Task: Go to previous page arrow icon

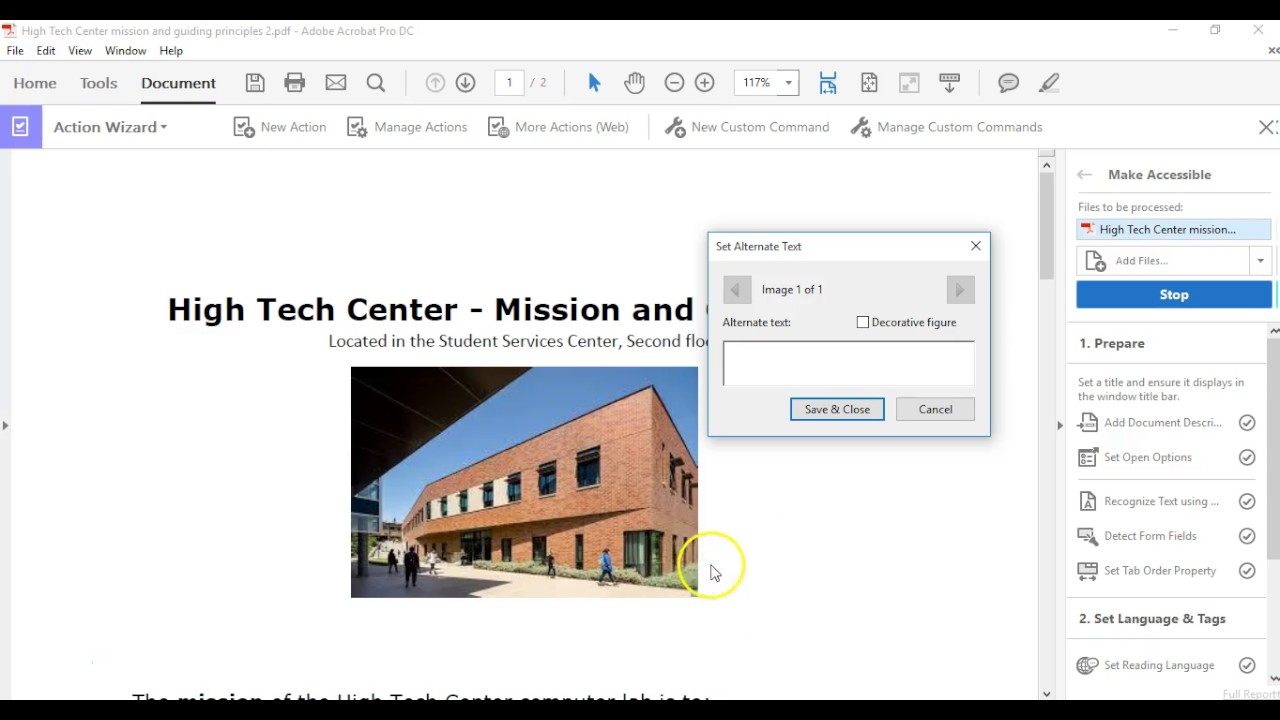Action: point(435,83)
